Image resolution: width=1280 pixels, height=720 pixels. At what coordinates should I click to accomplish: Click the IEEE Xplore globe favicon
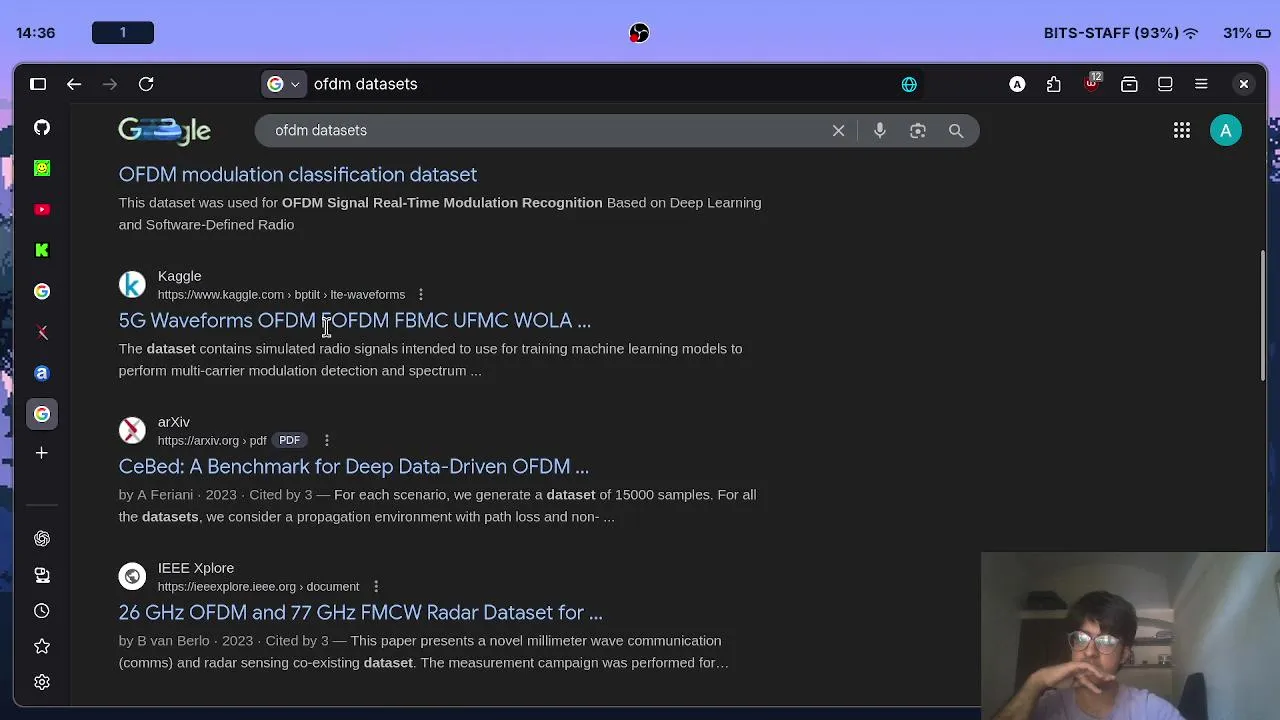(x=132, y=576)
